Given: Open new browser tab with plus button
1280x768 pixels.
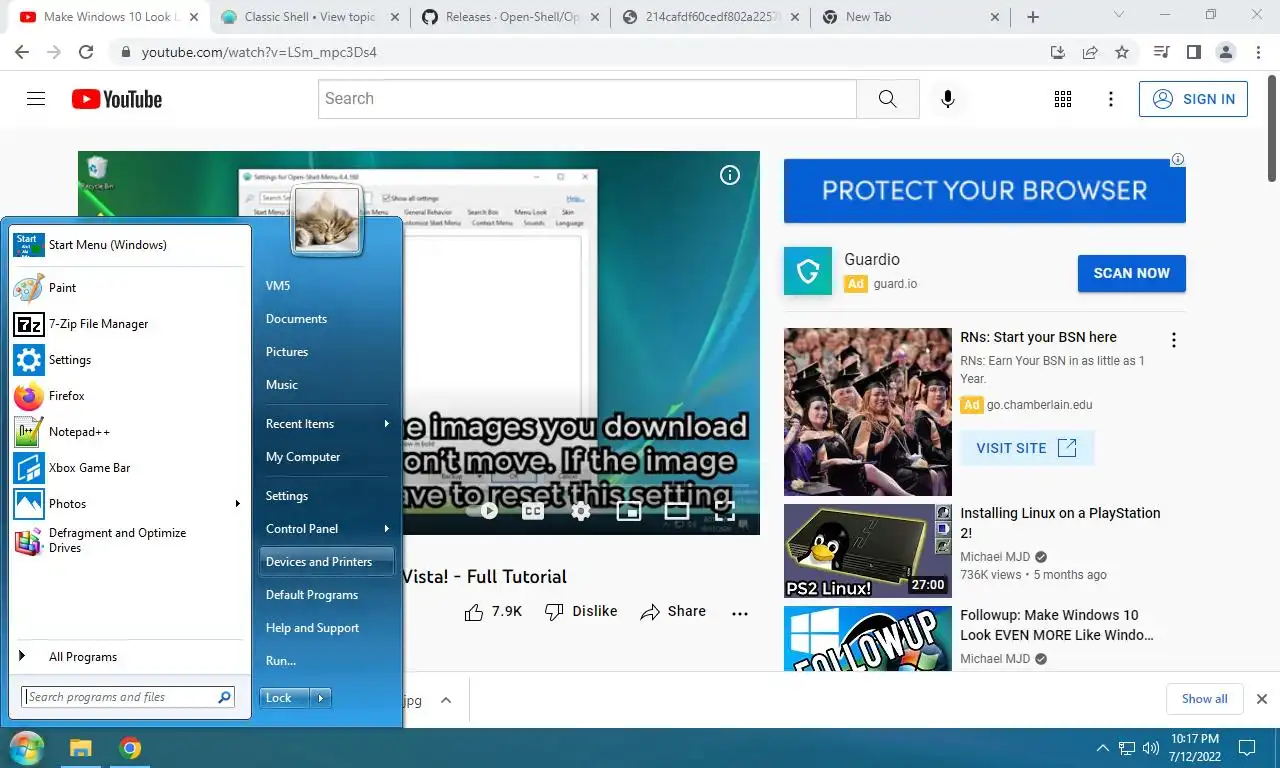Looking at the screenshot, I should pyautogui.click(x=1033, y=17).
